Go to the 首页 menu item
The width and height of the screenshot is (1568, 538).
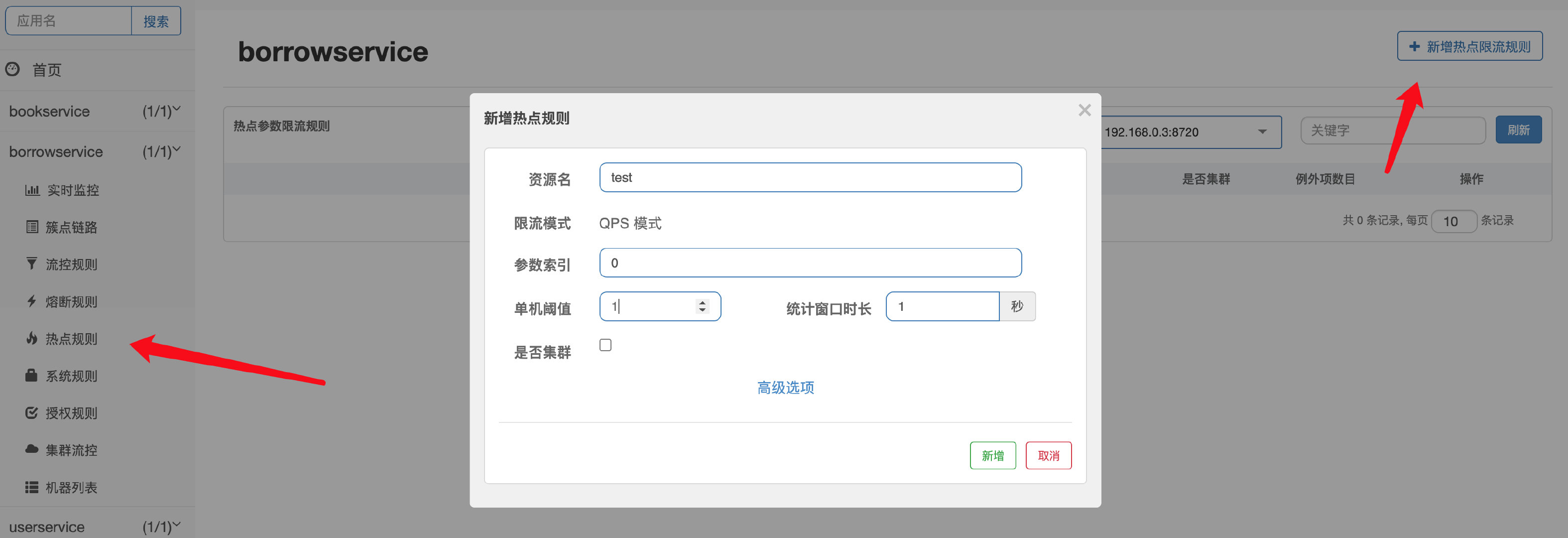pos(47,70)
